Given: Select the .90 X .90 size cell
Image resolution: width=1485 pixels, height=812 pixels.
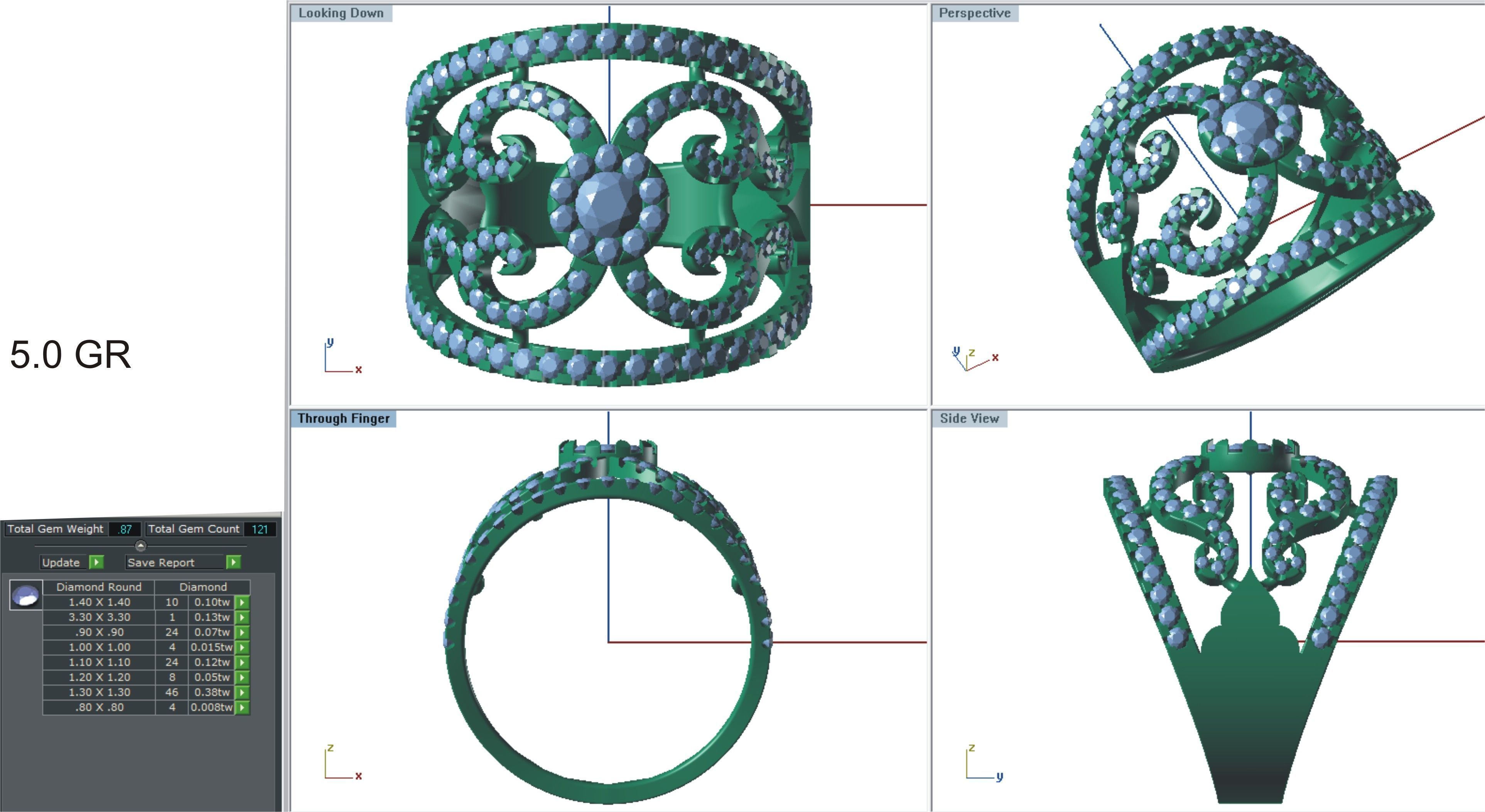Looking at the screenshot, I should [99, 632].
